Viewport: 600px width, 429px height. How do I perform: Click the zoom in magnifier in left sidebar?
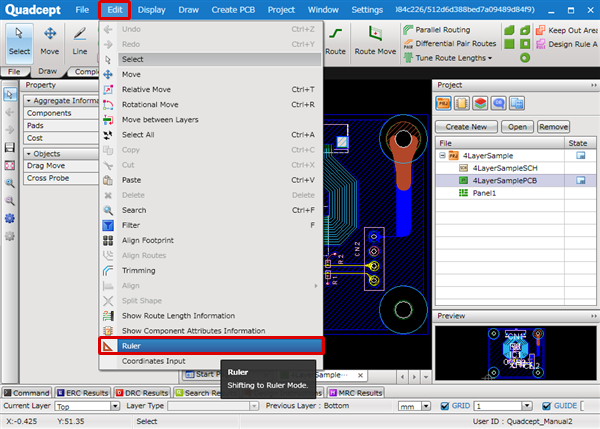pyautogui.click(x=10, y=183)
